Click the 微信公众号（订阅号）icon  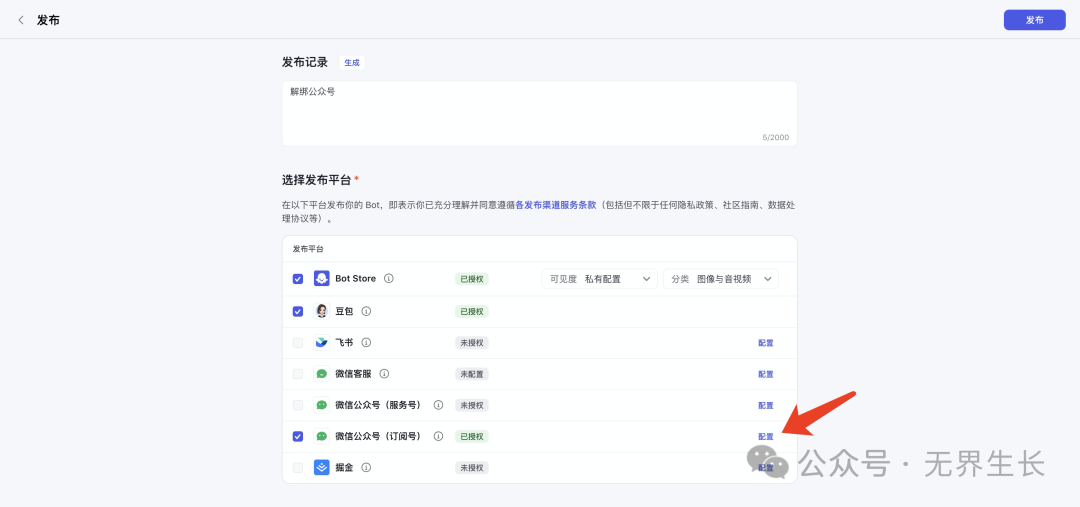tap(322, 436)
